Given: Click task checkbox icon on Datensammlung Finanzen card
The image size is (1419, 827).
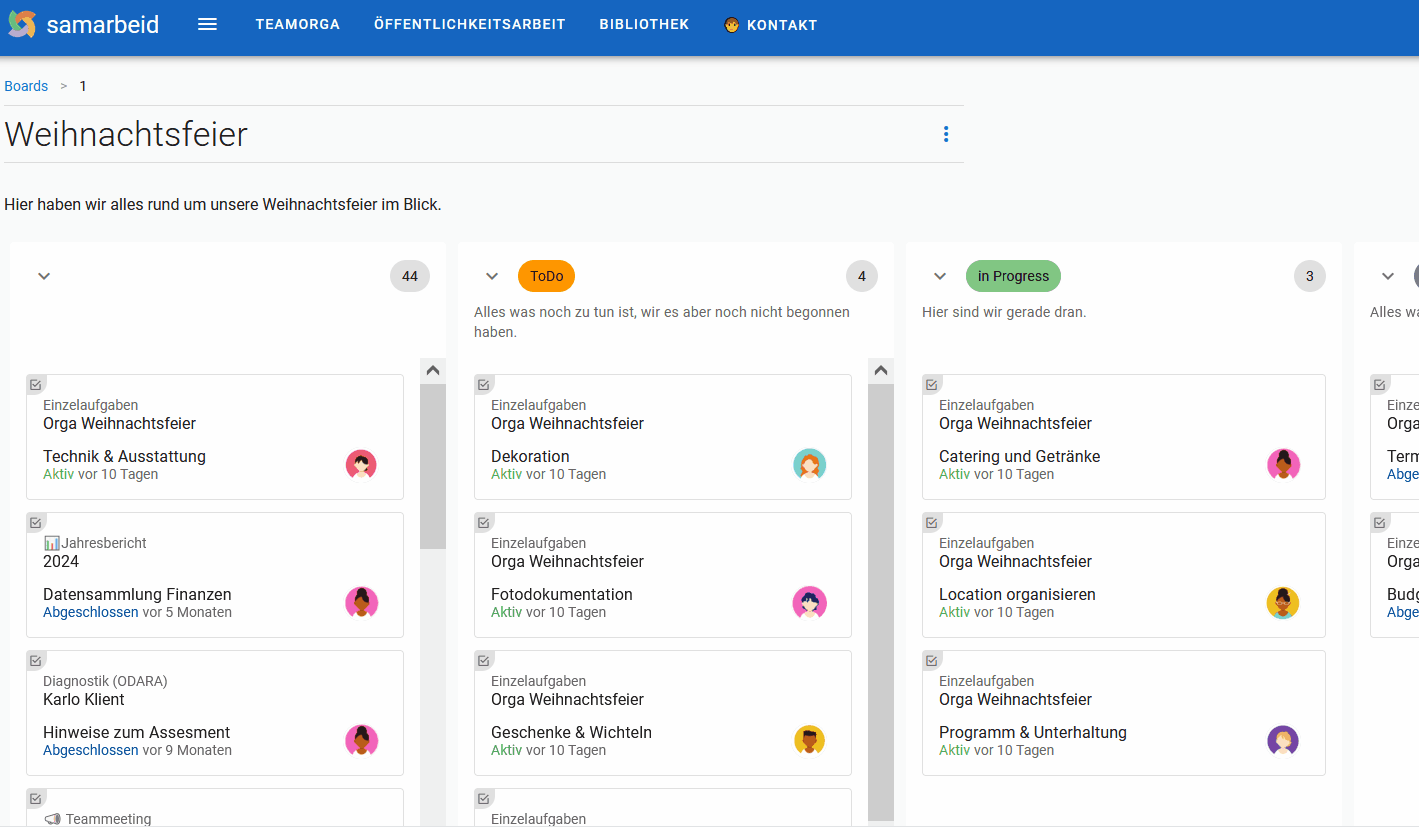Looking at the screenshot, I should [36, 522].
